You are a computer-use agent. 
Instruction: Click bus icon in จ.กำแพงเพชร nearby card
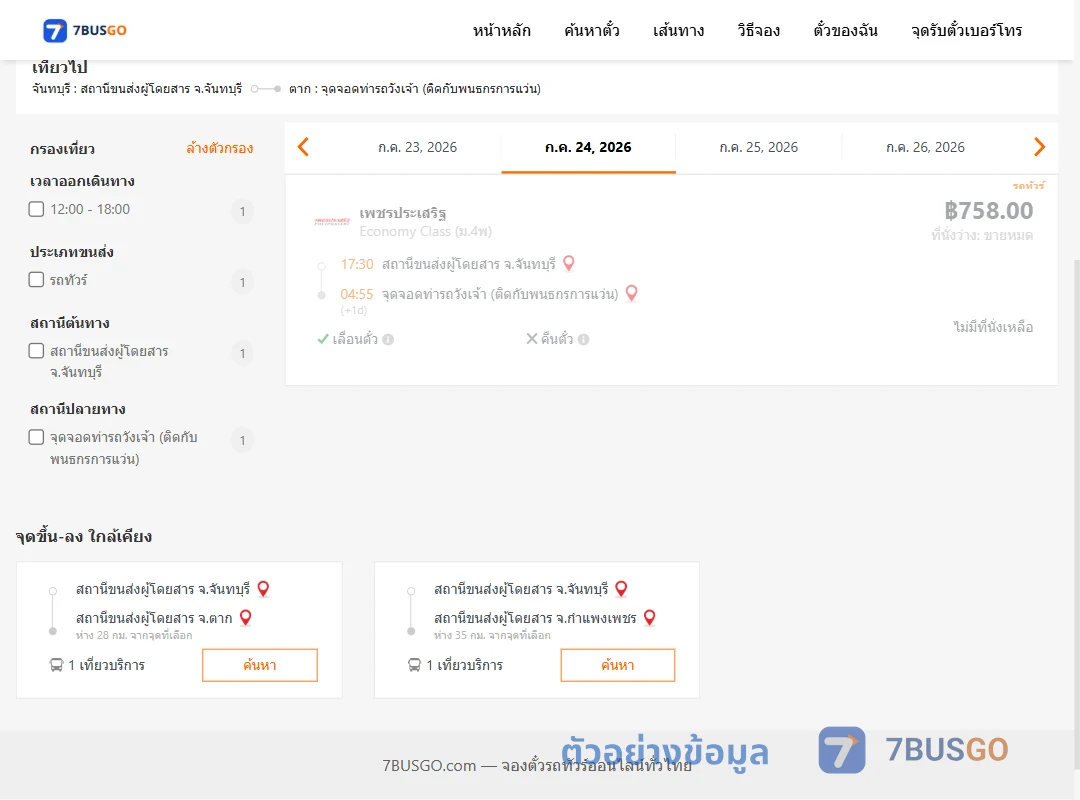414,665
